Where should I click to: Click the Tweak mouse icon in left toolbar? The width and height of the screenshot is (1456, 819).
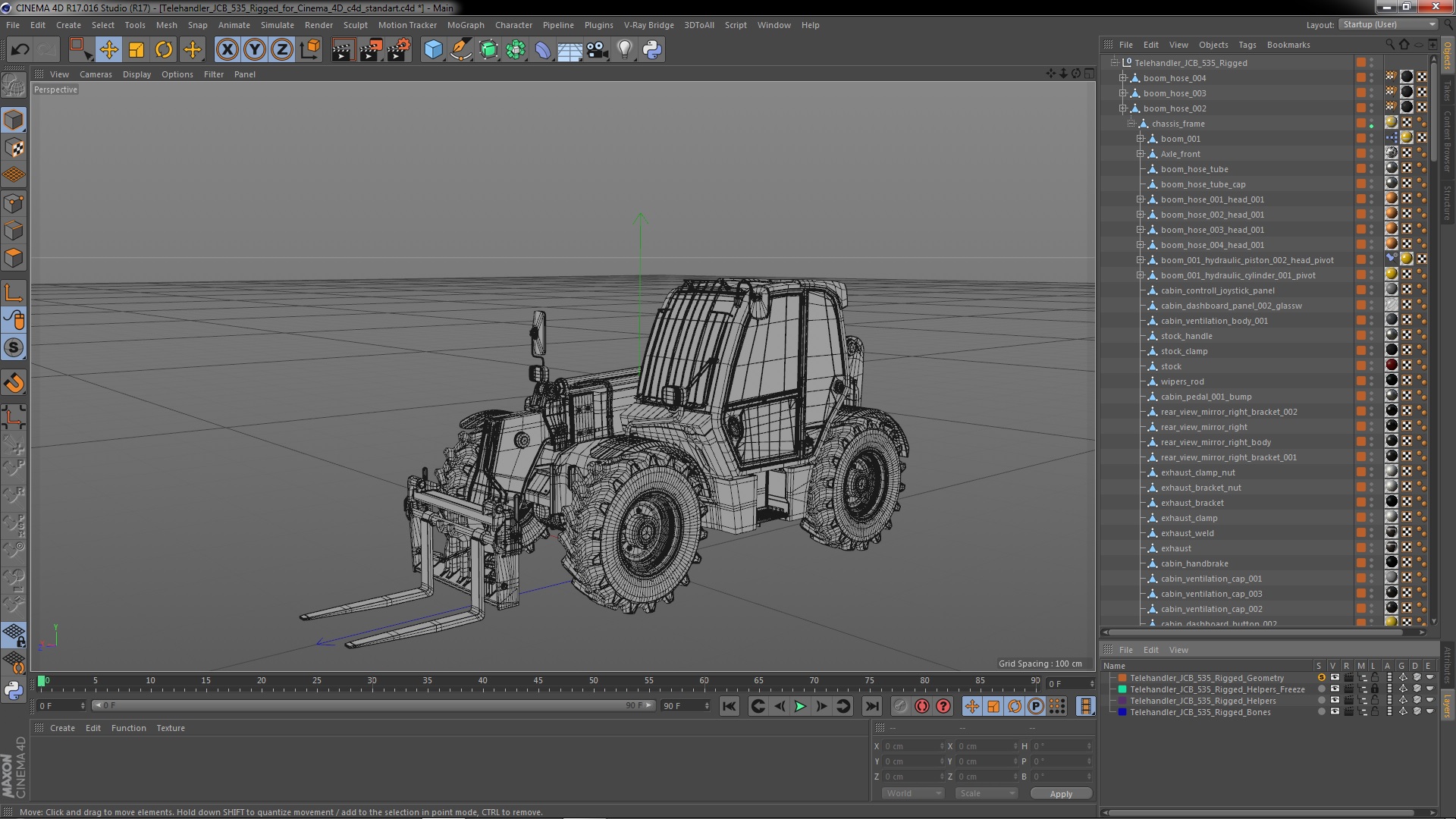click(14, 321)
